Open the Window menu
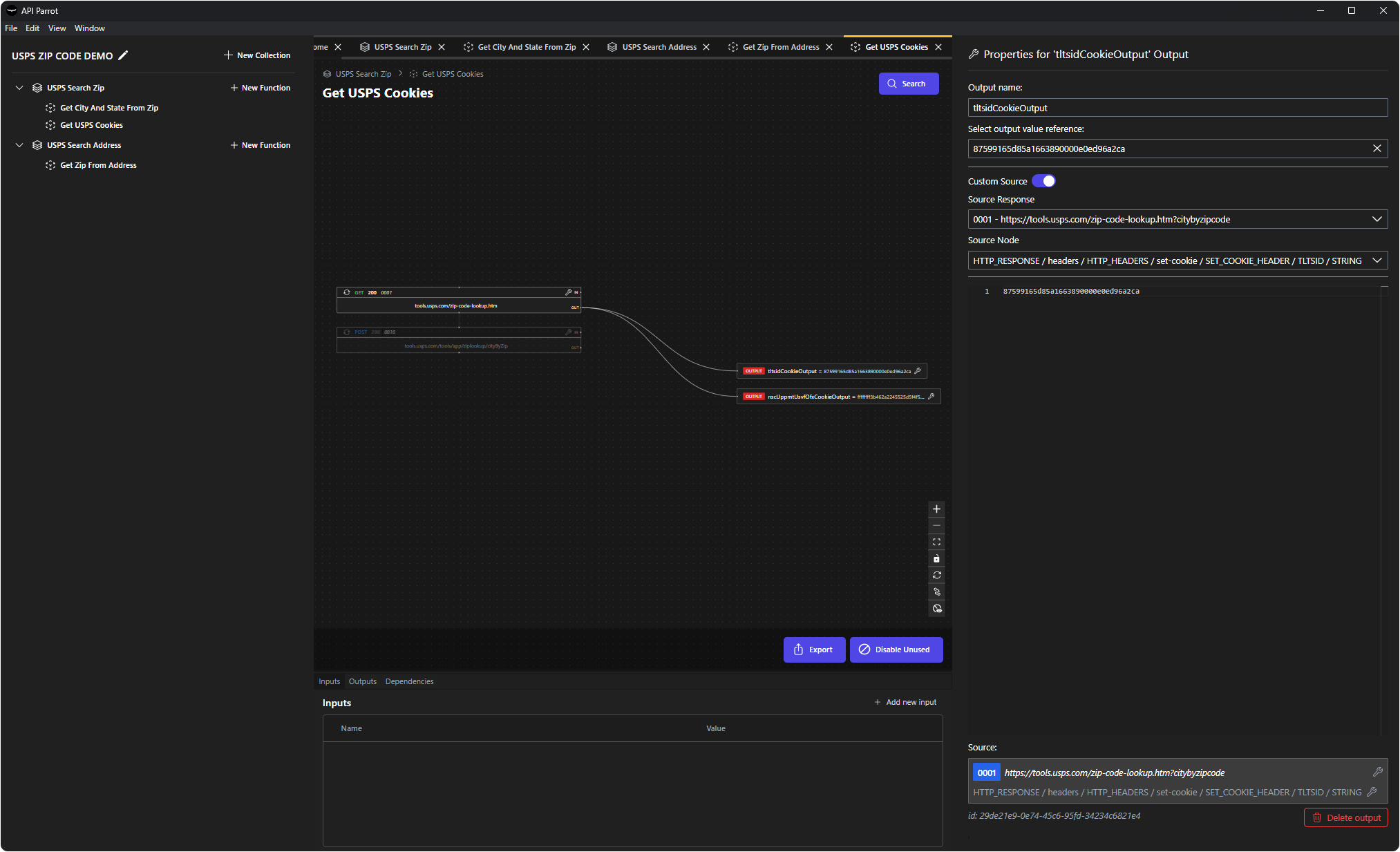Viewport: 1400px width, 852px height. coord(90,28)
